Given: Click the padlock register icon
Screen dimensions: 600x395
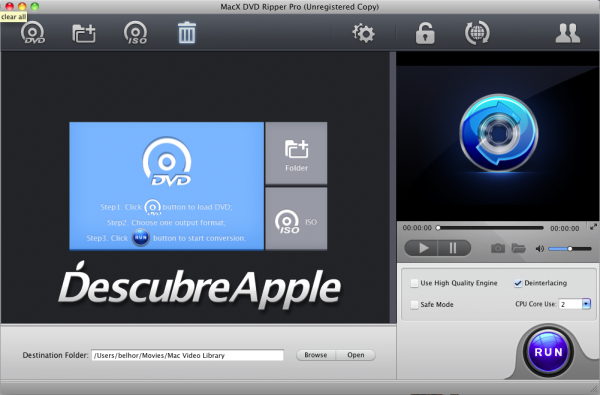Looking at the screenshot, I should pos(425,33).
